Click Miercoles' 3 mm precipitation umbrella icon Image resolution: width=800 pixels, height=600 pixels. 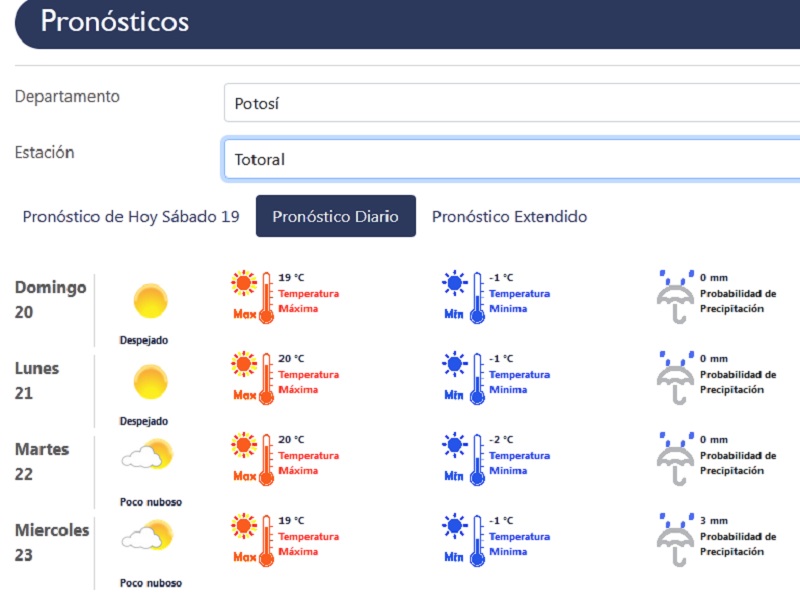tap(676, 539)
